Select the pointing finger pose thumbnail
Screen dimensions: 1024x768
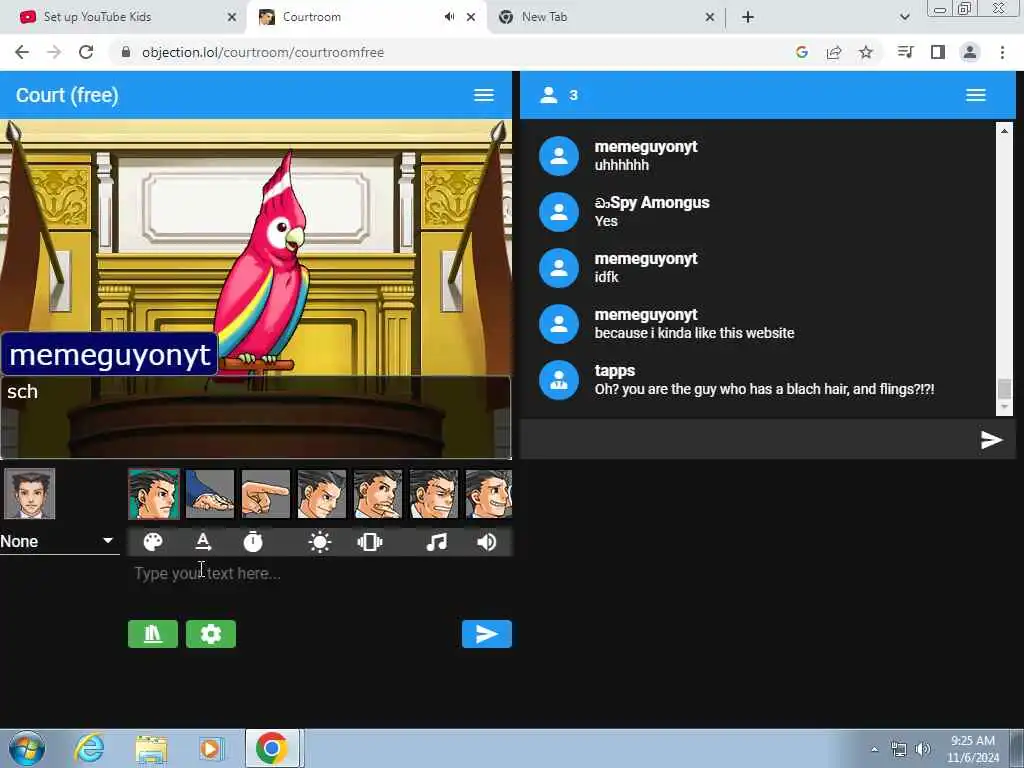point(266,494)
